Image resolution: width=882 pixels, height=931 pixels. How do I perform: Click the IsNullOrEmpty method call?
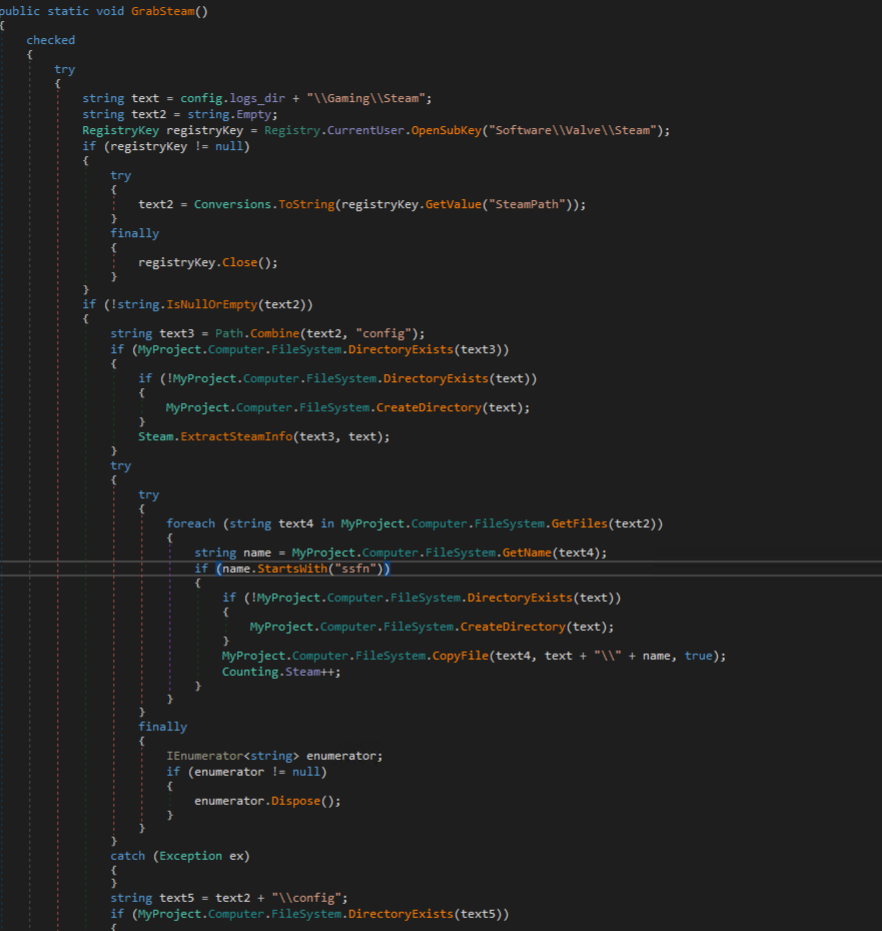211,304
